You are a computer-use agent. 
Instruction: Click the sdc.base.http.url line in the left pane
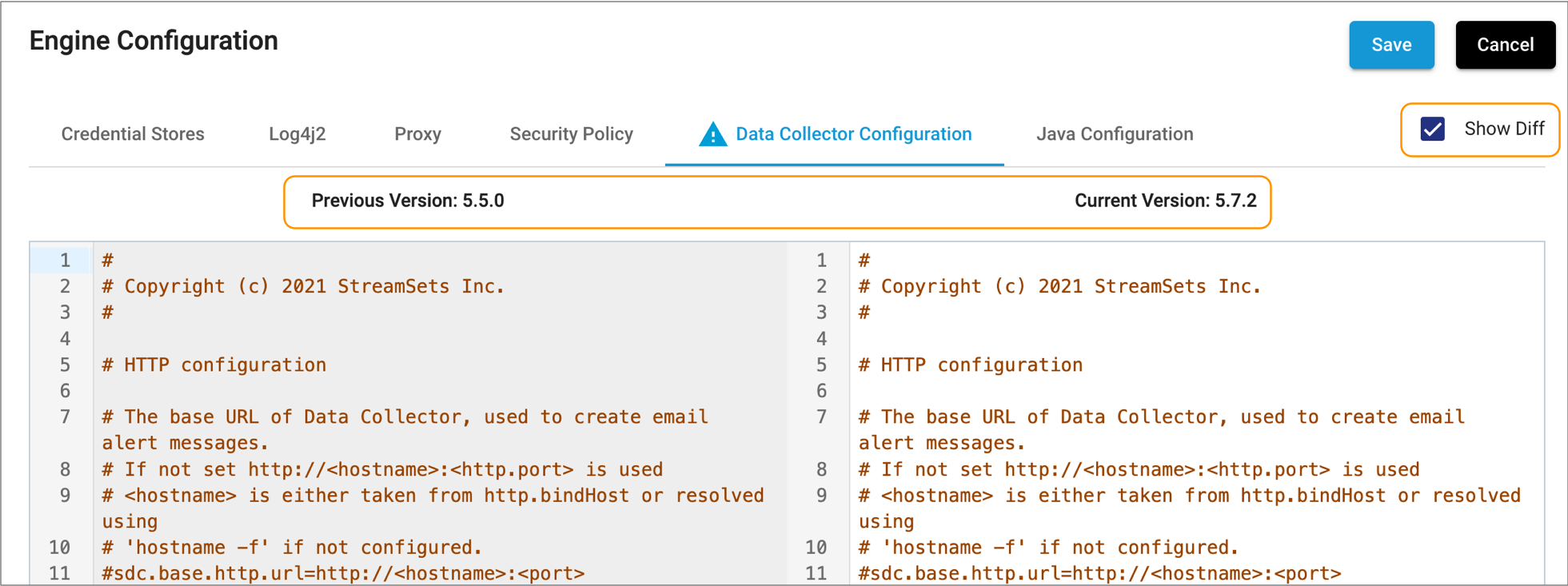[x=343, y=573]
